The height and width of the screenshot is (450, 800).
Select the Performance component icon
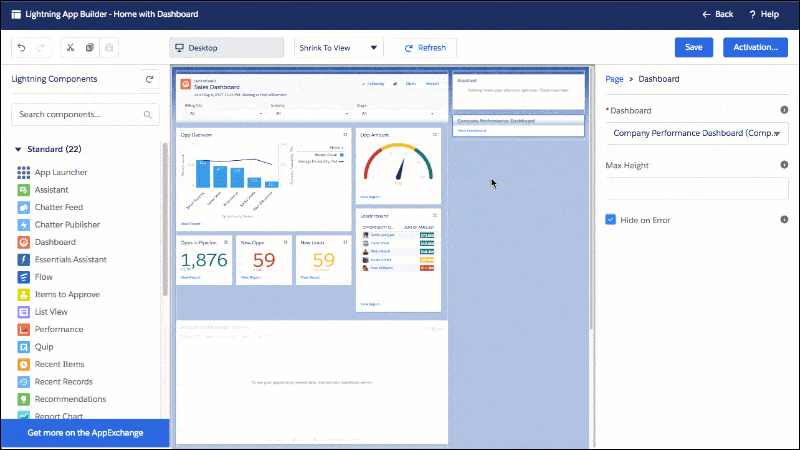point(23,329)
